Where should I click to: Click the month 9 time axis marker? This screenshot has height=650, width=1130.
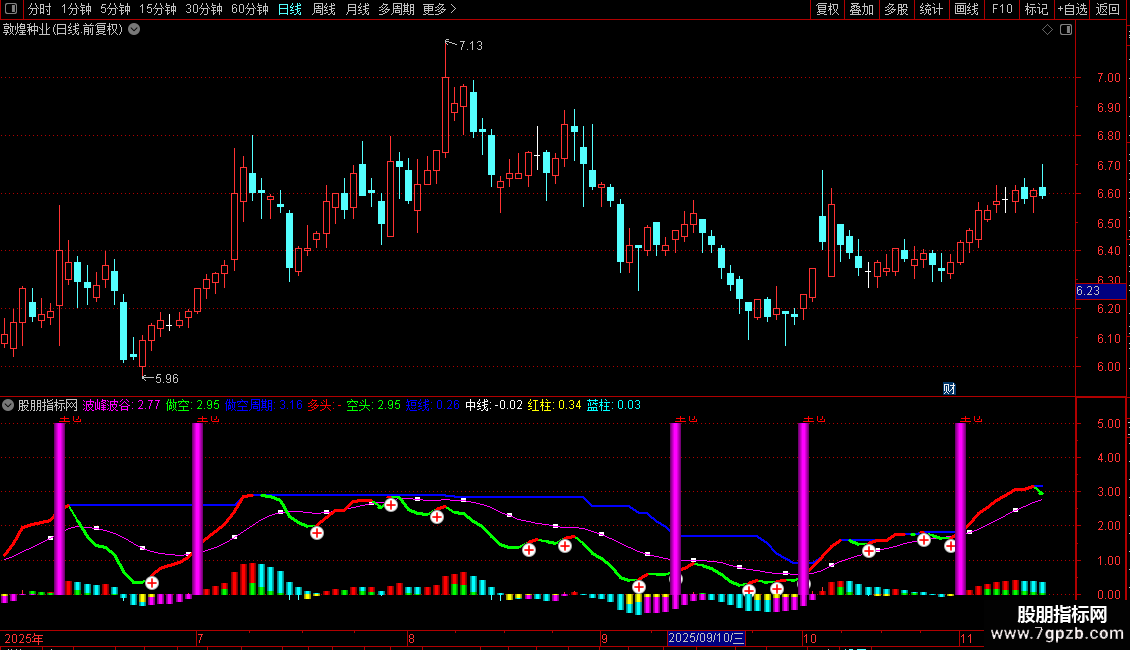click(604, 638)
